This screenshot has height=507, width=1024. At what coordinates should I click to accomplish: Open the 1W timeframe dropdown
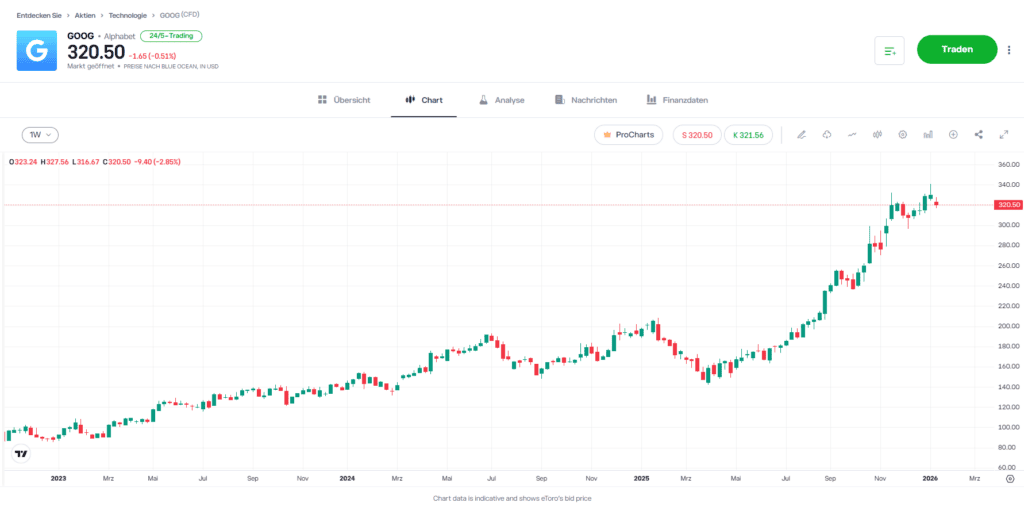point(40,134)
